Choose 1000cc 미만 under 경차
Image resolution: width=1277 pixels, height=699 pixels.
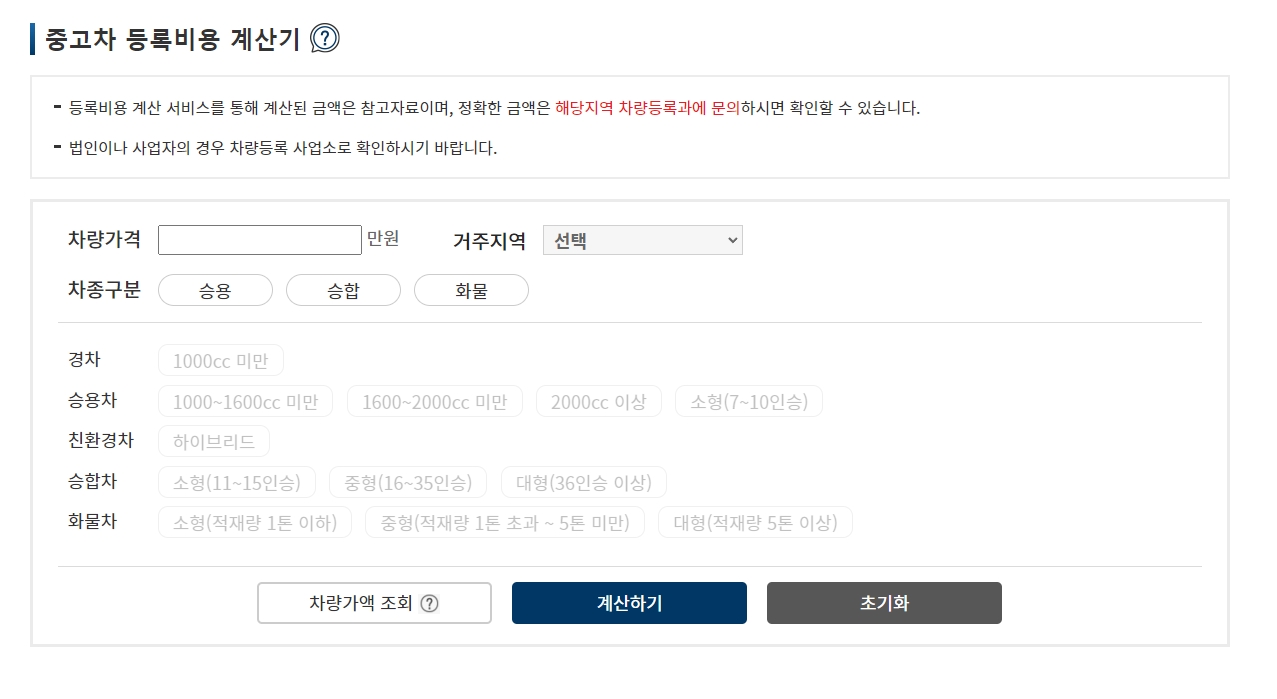coord(221,360)
